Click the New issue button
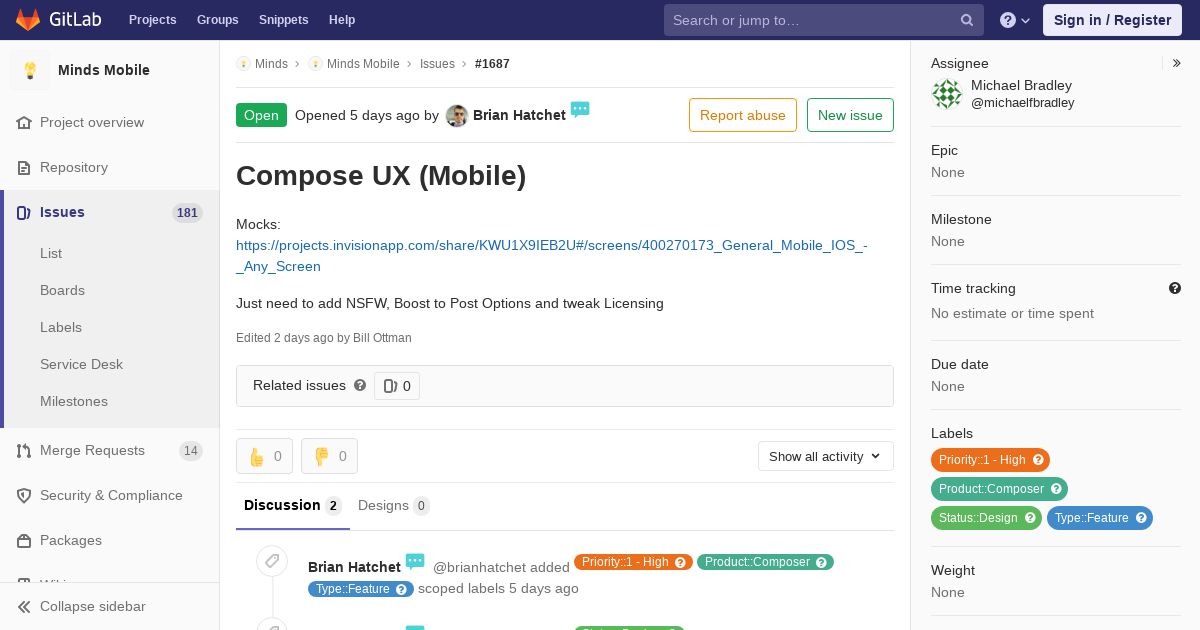Screen dimensions: 1200x630 tap(850, 115)
